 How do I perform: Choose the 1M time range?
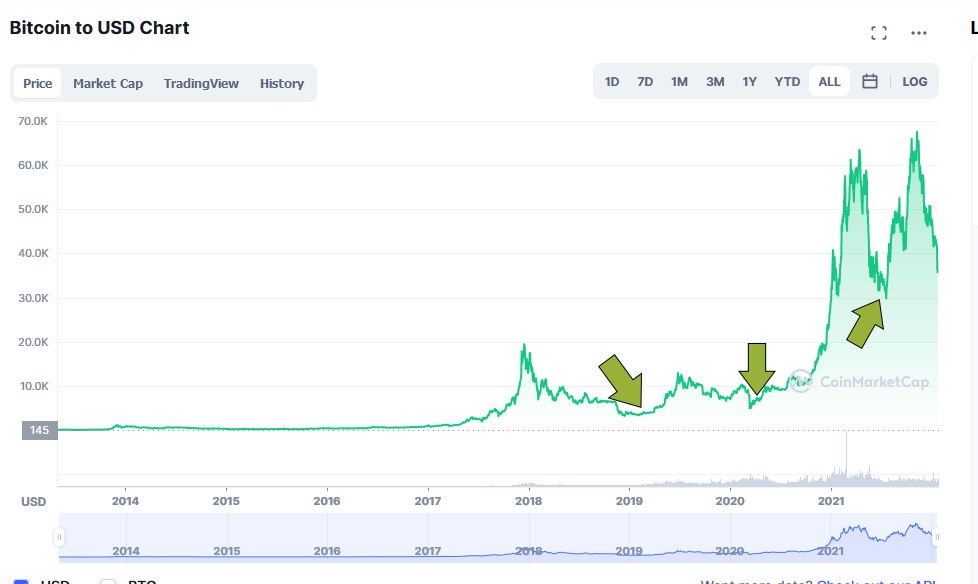[x=679, y=82]
